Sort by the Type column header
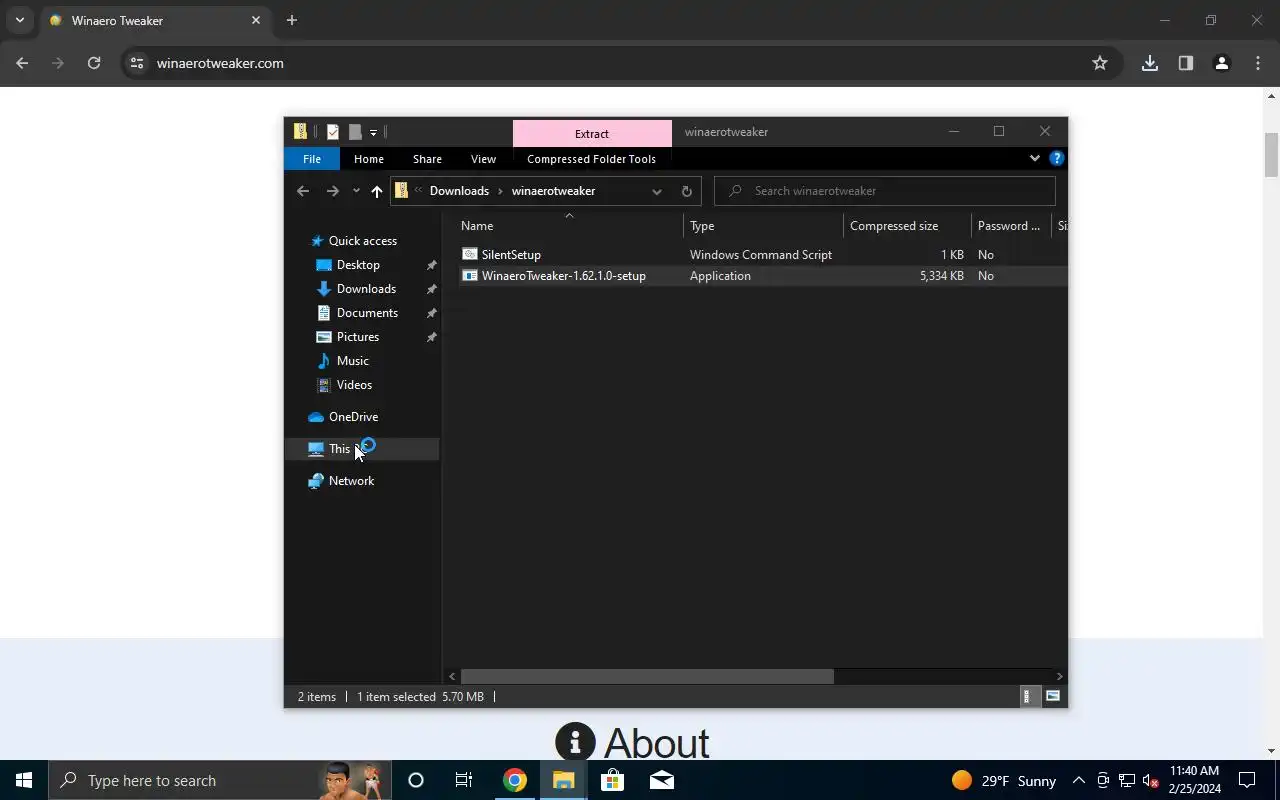This screenshot has height=800, width=1280. pos(763,226)
